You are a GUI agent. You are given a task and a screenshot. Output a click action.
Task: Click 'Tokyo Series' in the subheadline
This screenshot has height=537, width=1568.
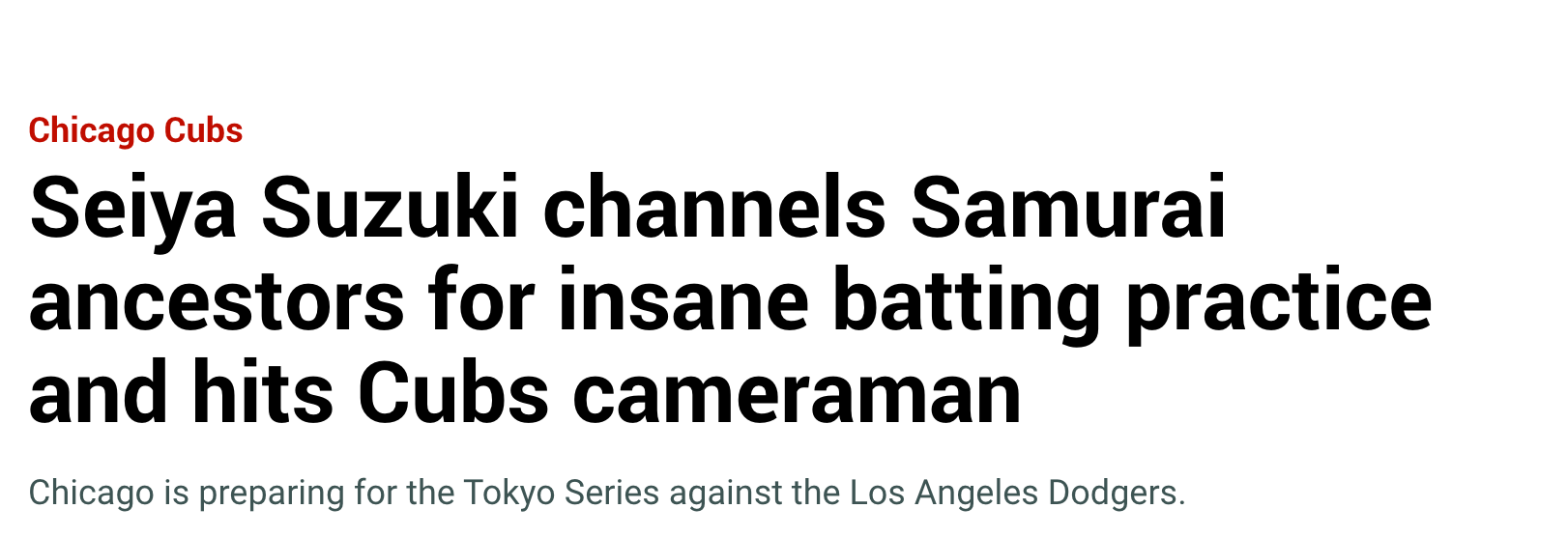[x=562, y=493]
